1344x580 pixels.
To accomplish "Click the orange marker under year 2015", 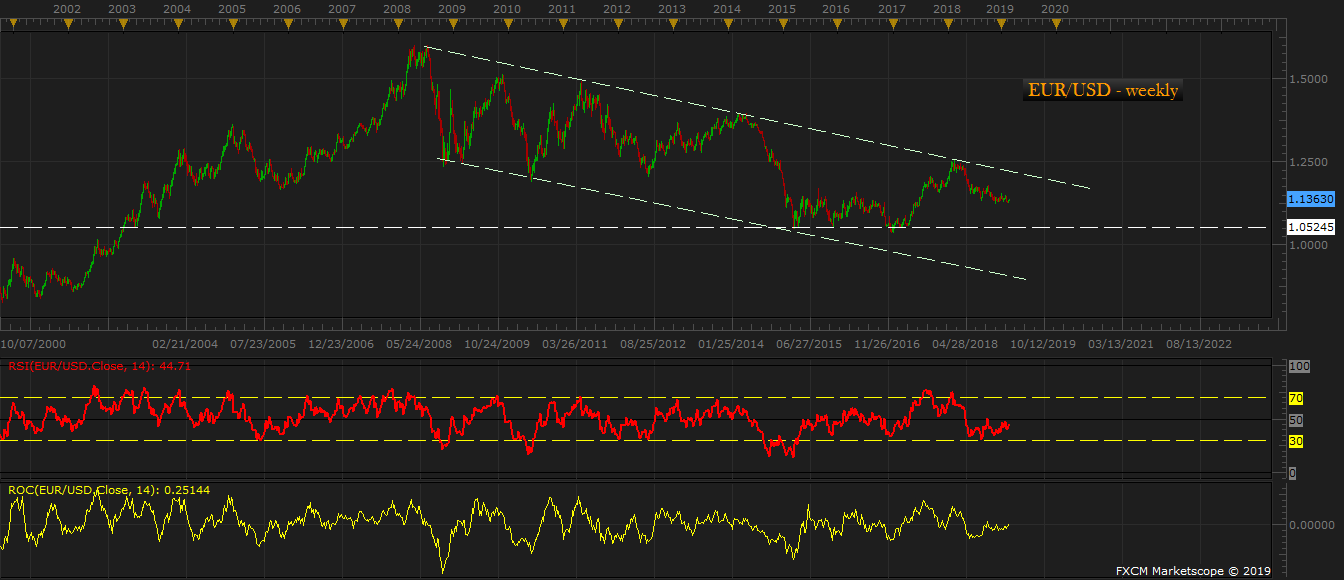I will coord(782,23).
